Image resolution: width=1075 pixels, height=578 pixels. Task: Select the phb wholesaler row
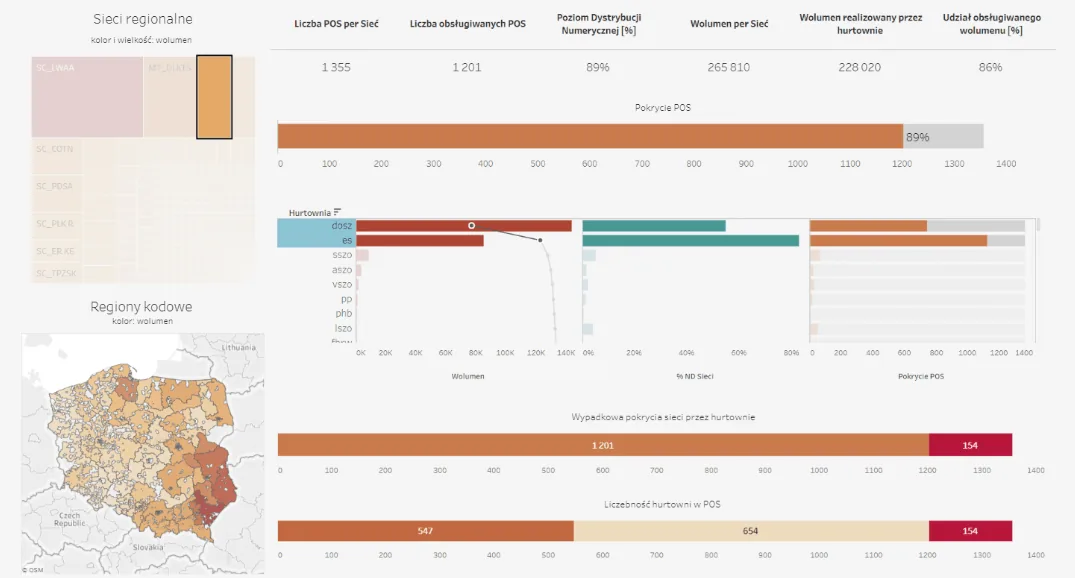(343, 313)
